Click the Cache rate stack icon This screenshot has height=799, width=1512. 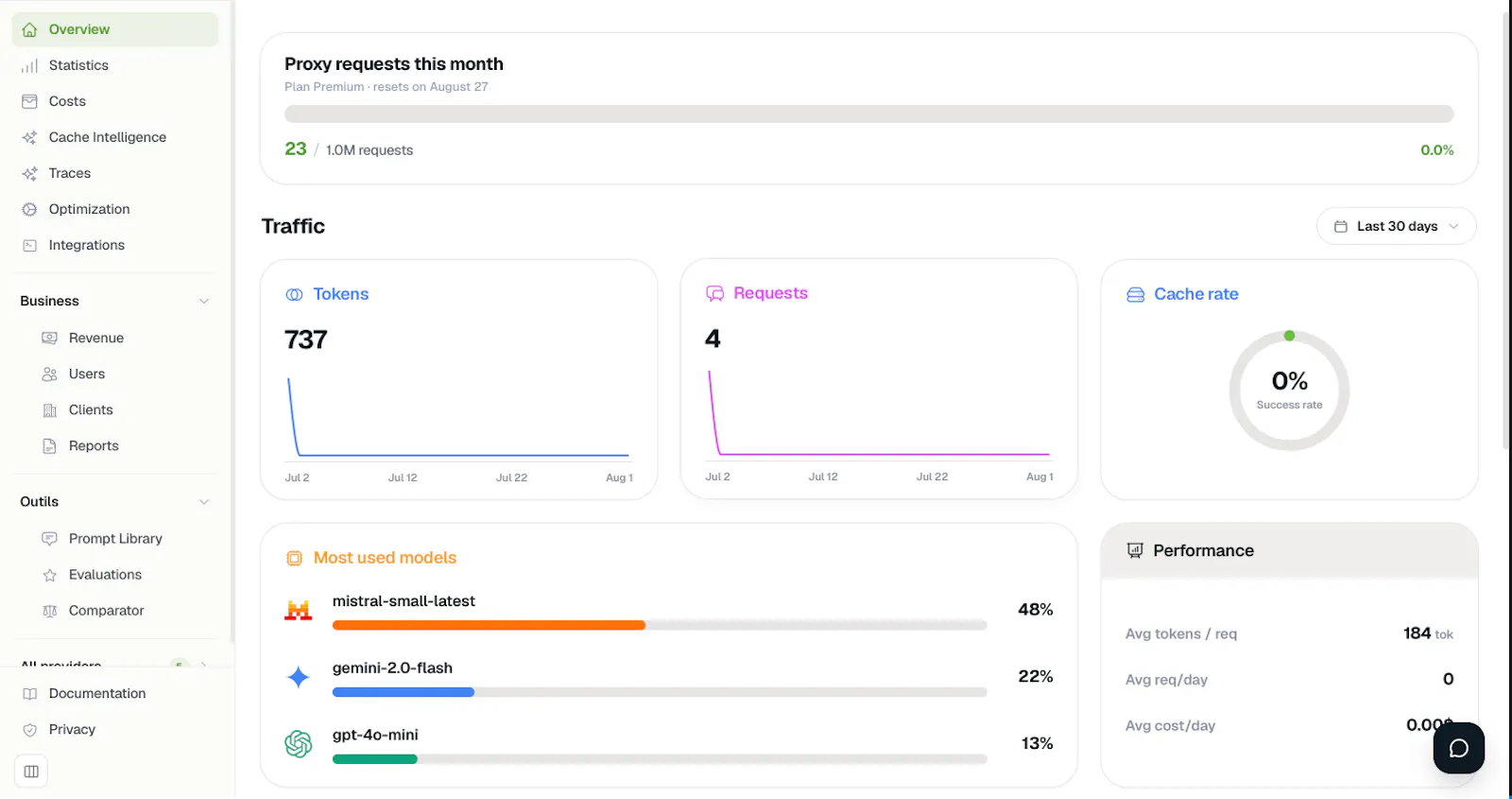tap(1135, 295)
